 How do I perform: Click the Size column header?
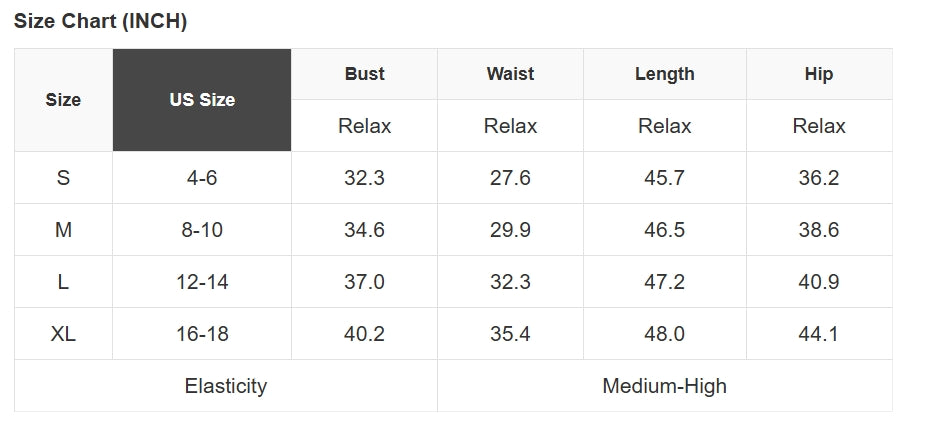pos(63,100)
